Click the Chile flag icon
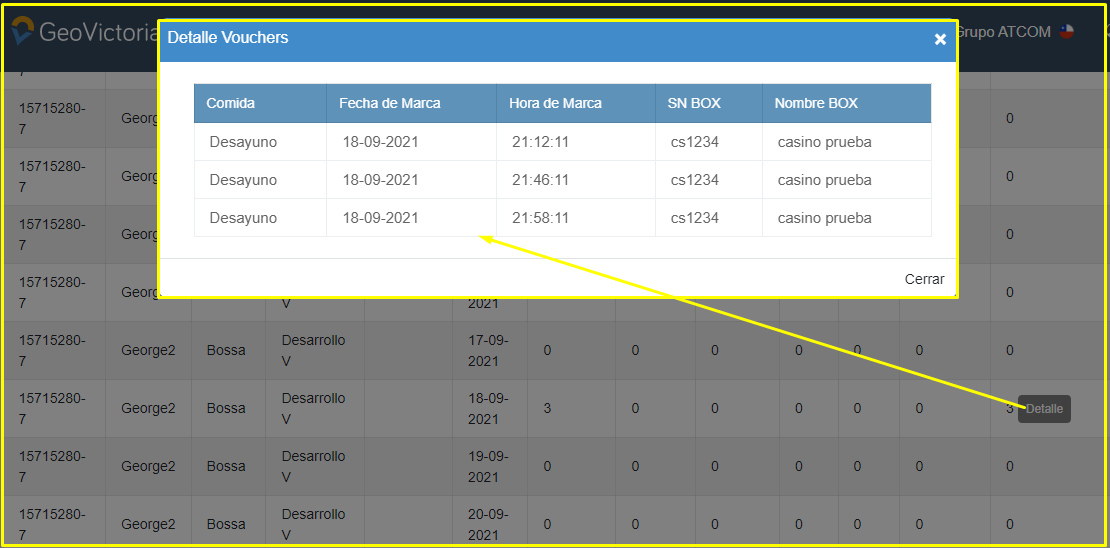 pyautogui.click(x=1067, y=32)
